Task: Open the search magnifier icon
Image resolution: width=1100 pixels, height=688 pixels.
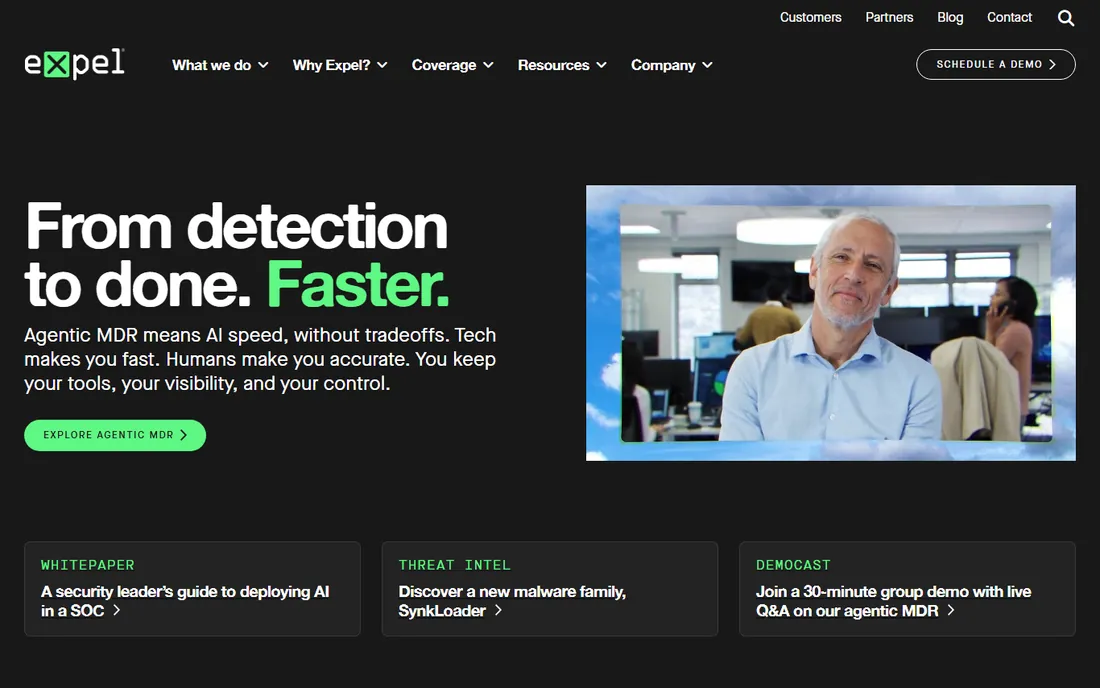Action: click(1066, 18)
